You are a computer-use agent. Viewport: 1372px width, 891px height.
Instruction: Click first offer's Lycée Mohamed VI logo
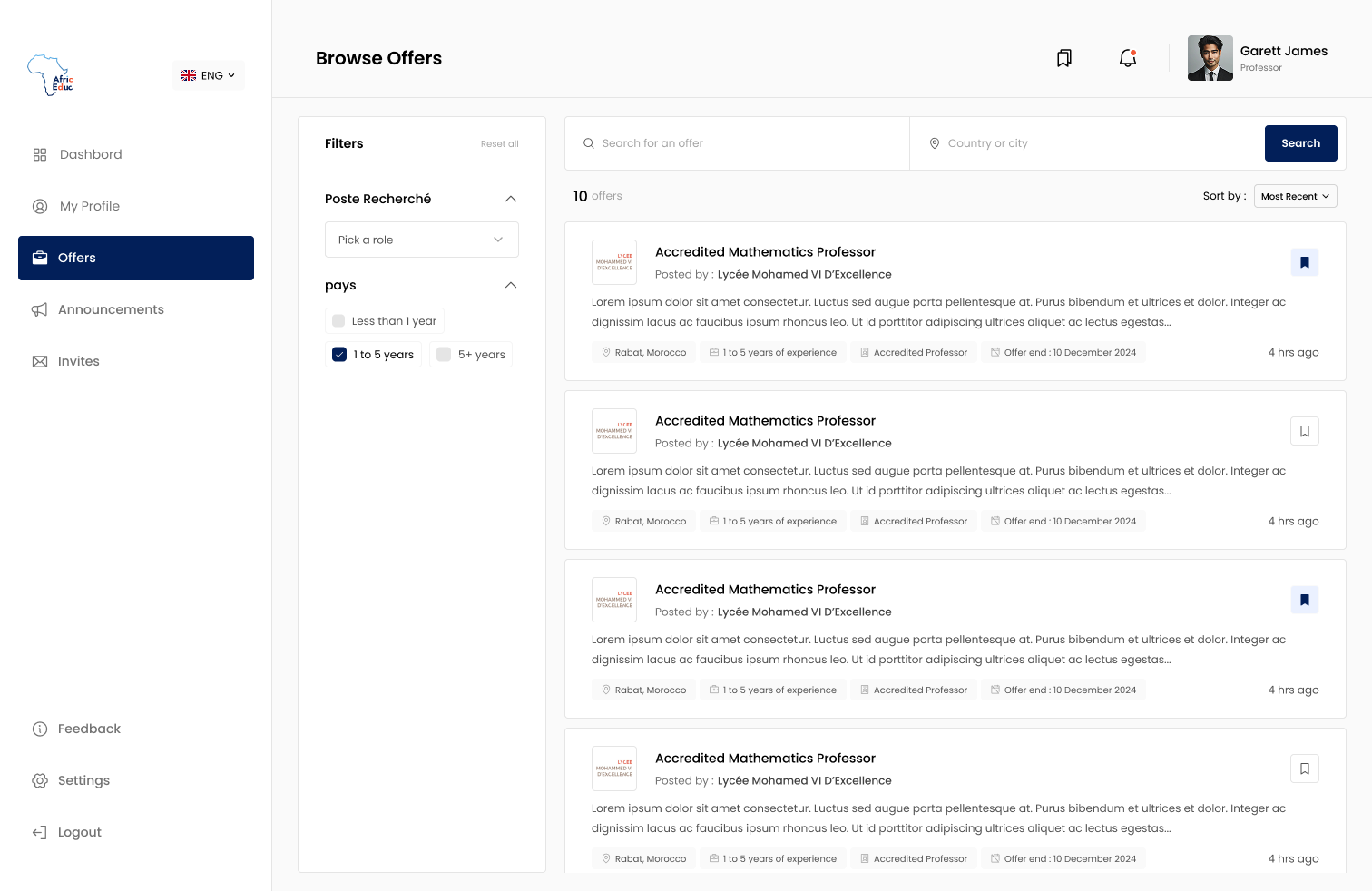tap(614, 262)
